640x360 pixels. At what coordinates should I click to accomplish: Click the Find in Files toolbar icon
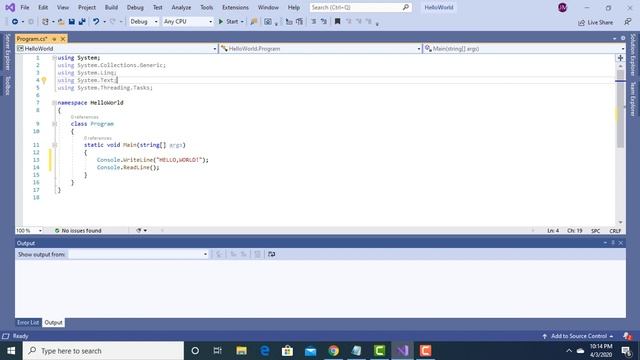(254, 22)
